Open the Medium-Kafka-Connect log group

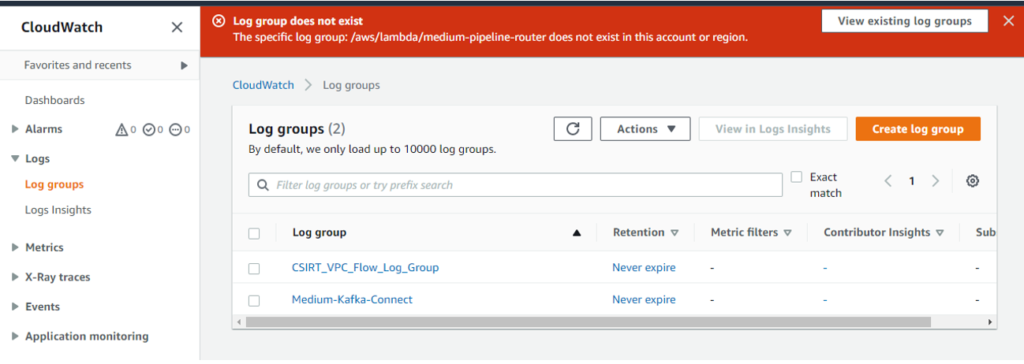(x=352, y=299)
